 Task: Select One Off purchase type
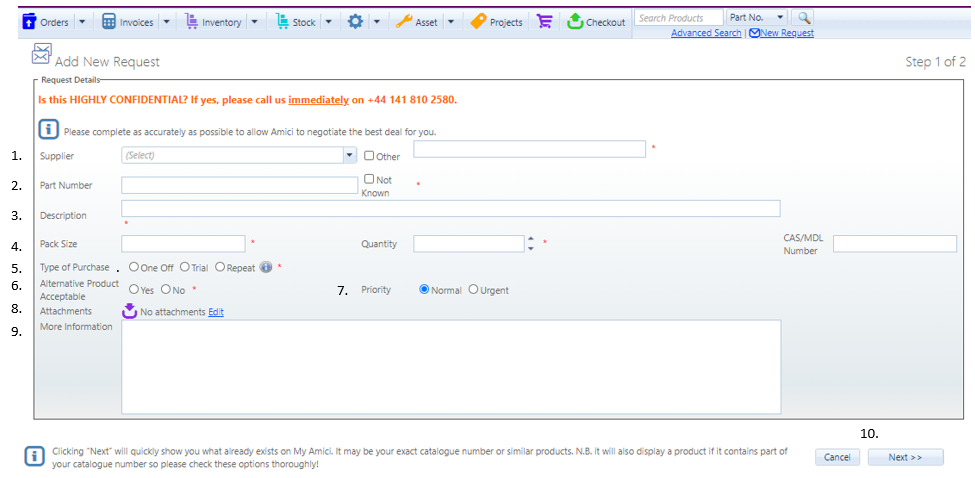point(134,267)
